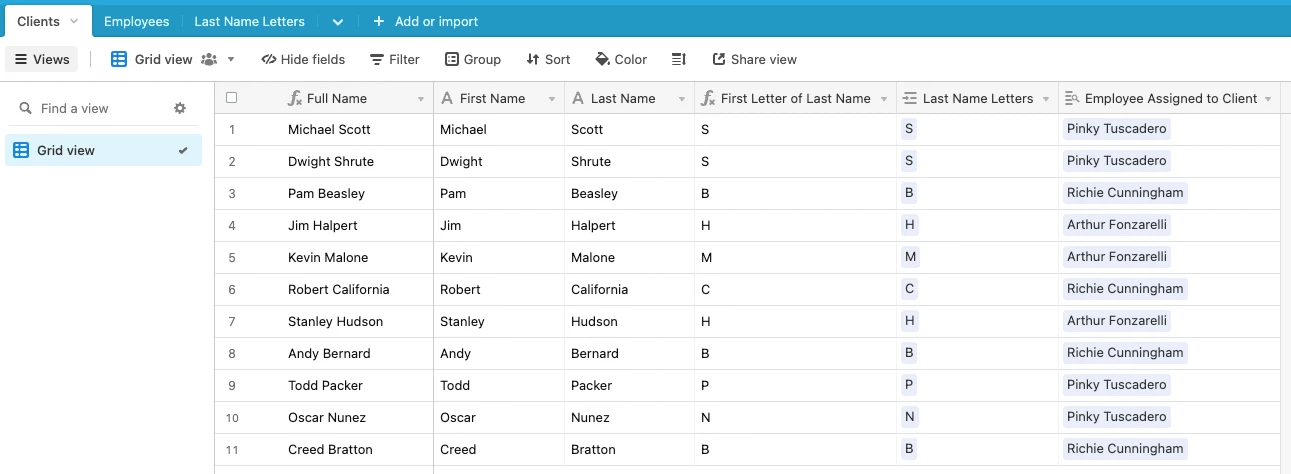Click the Sort arrows icon
Image resolution: width=1291 pixels, height=474 pixels.
[x=533, y=59]
